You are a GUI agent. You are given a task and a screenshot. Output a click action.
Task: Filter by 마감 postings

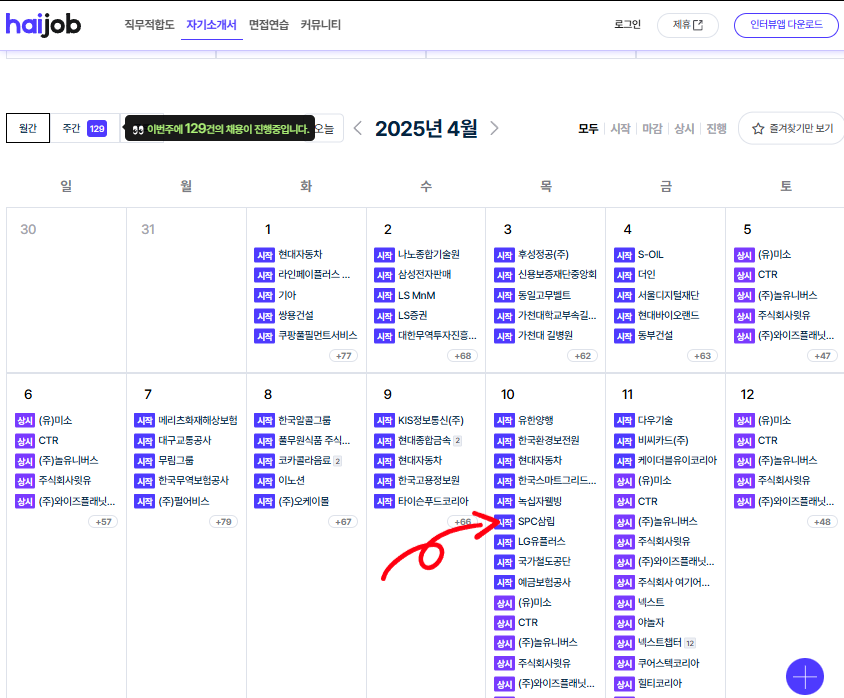click(x=652, y=129)
